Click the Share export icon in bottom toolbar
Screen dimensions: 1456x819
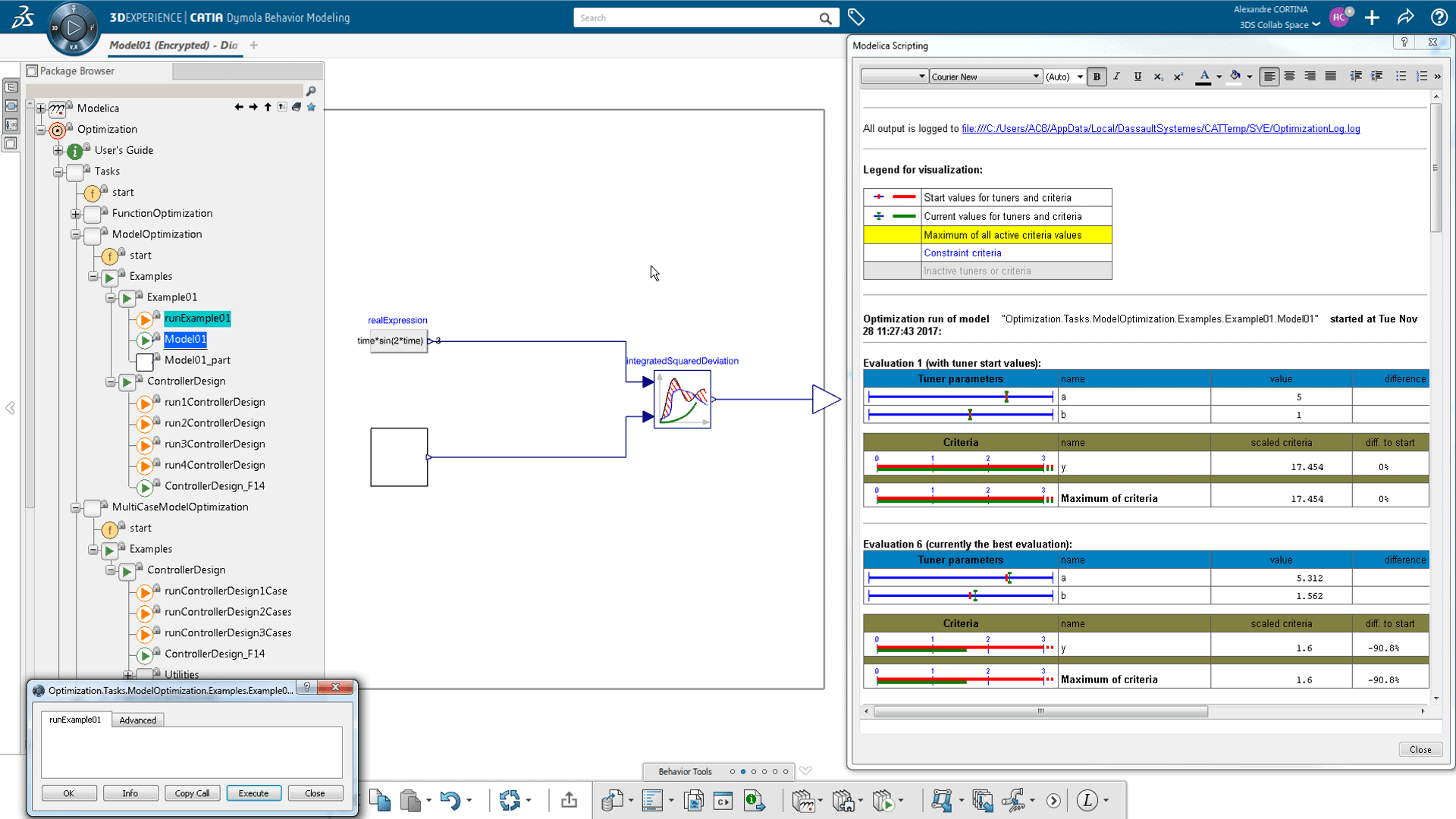pyautogui.click(x=569, y=800)
